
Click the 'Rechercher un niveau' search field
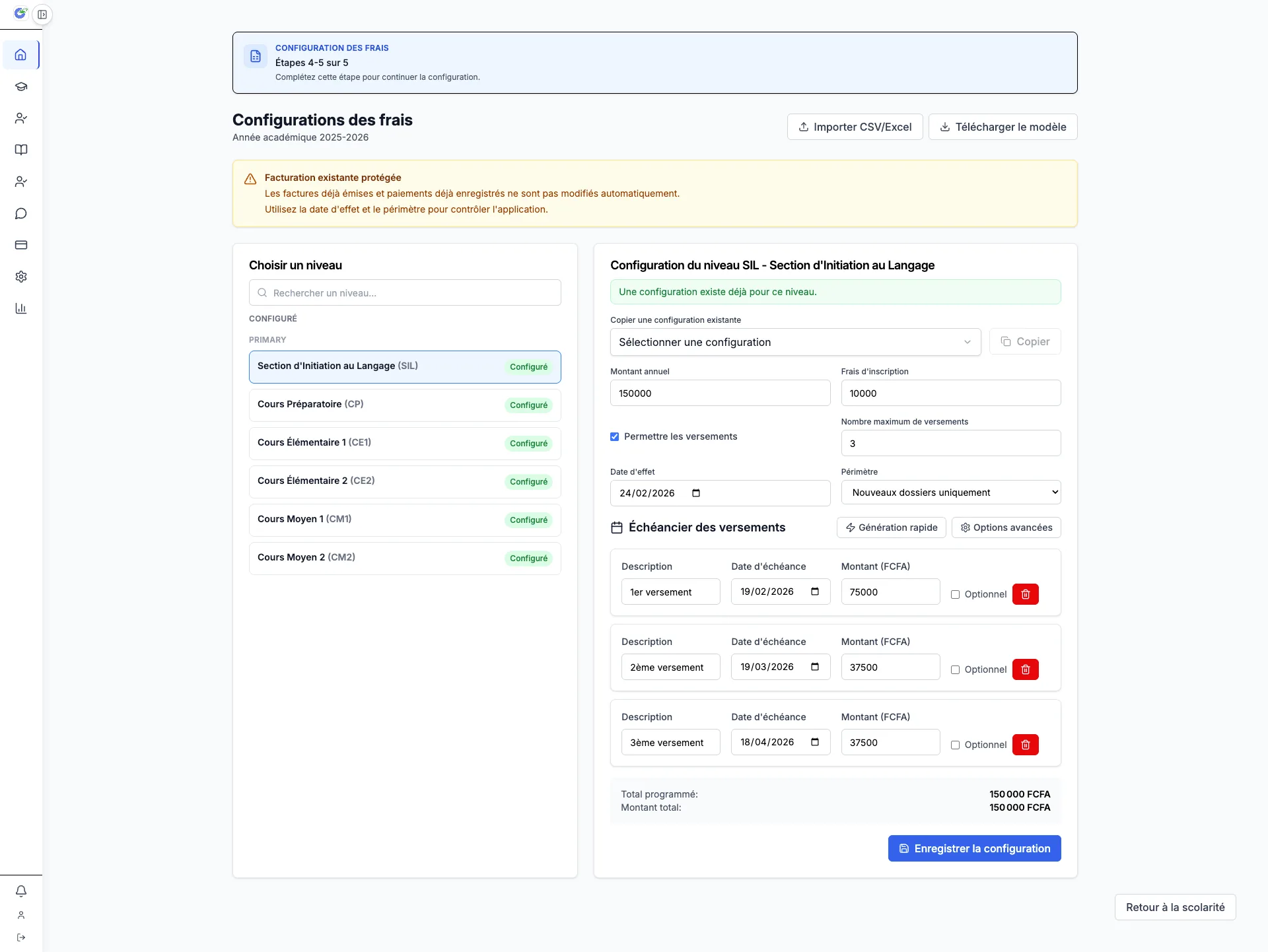pyautogui.click(x=405, y=292)
